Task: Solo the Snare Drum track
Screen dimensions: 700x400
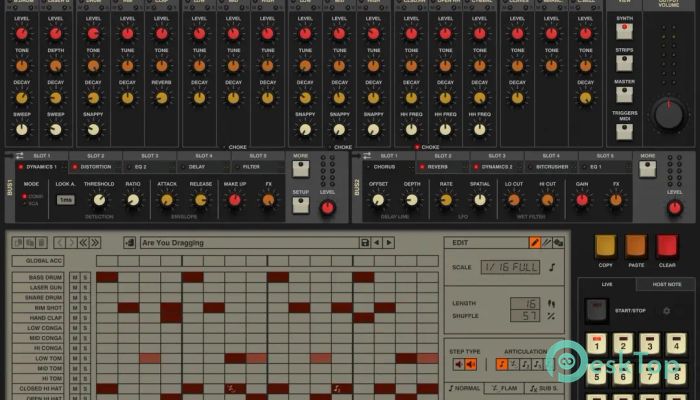Action: 85,297
